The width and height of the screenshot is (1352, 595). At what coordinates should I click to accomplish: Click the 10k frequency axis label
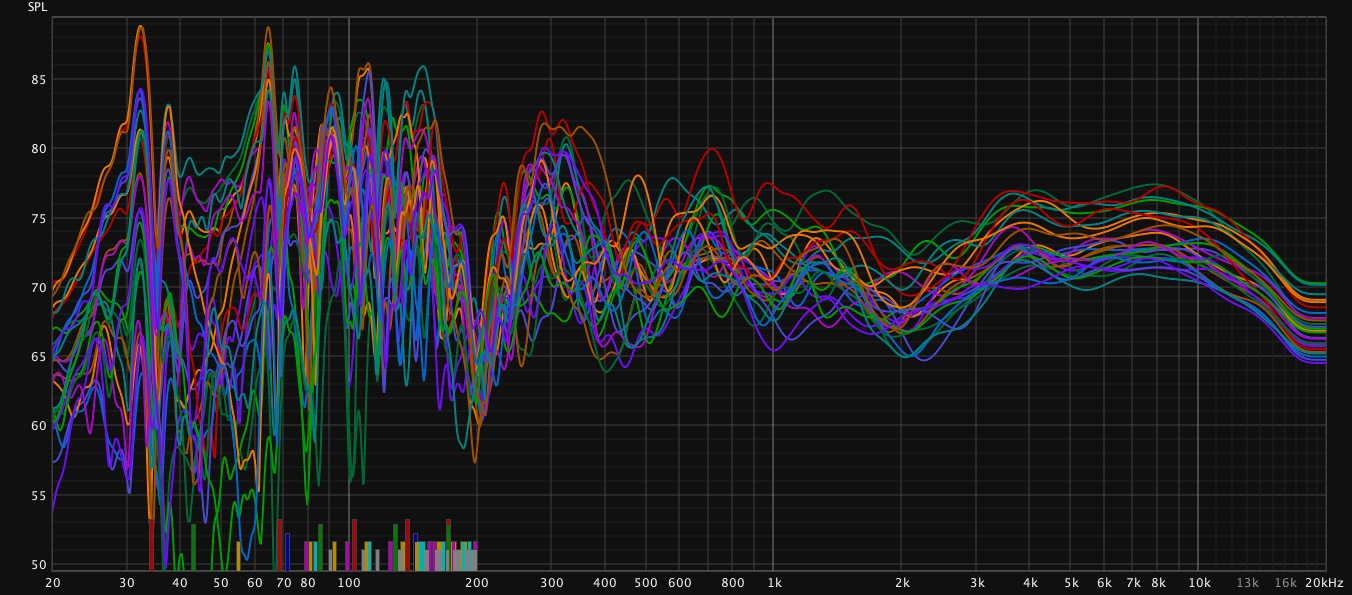1198,583
